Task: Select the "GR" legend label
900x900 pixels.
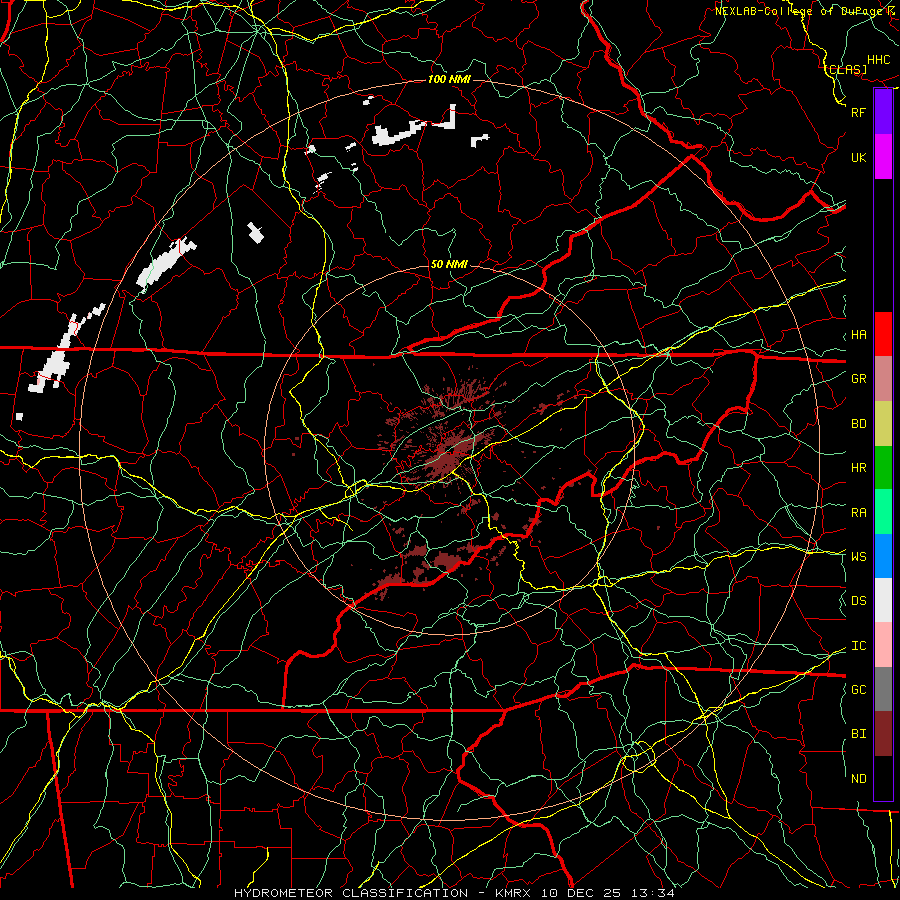Action: (x=858, y=379)
